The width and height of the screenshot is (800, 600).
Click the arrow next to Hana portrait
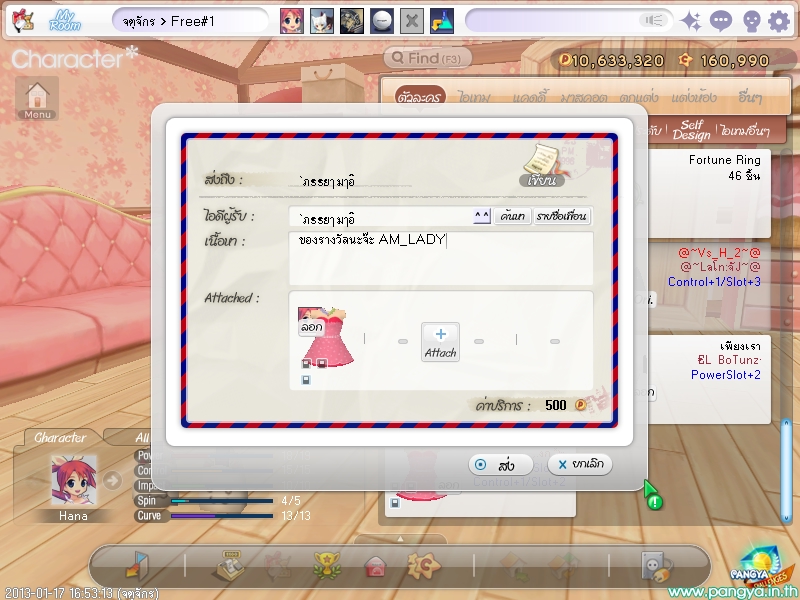click(112, 480)
